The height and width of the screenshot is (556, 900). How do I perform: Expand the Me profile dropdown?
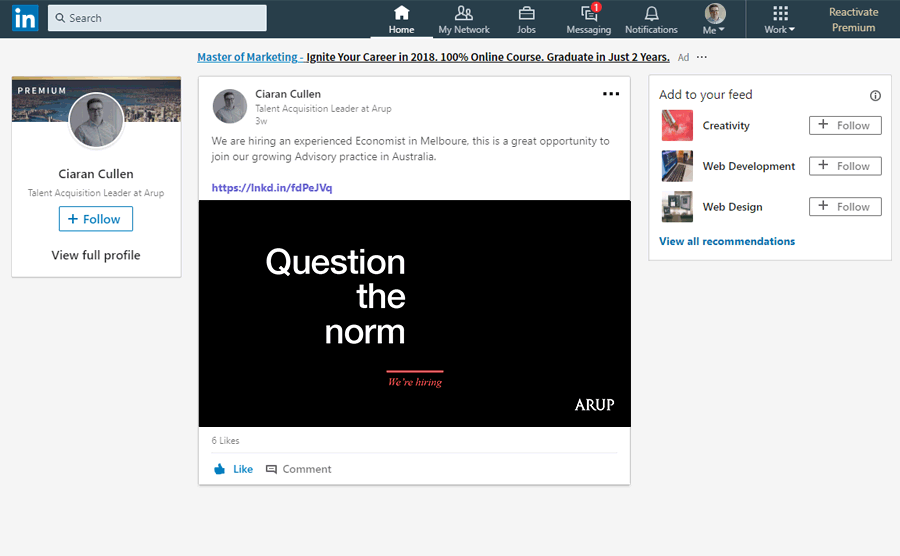[714, 20]
